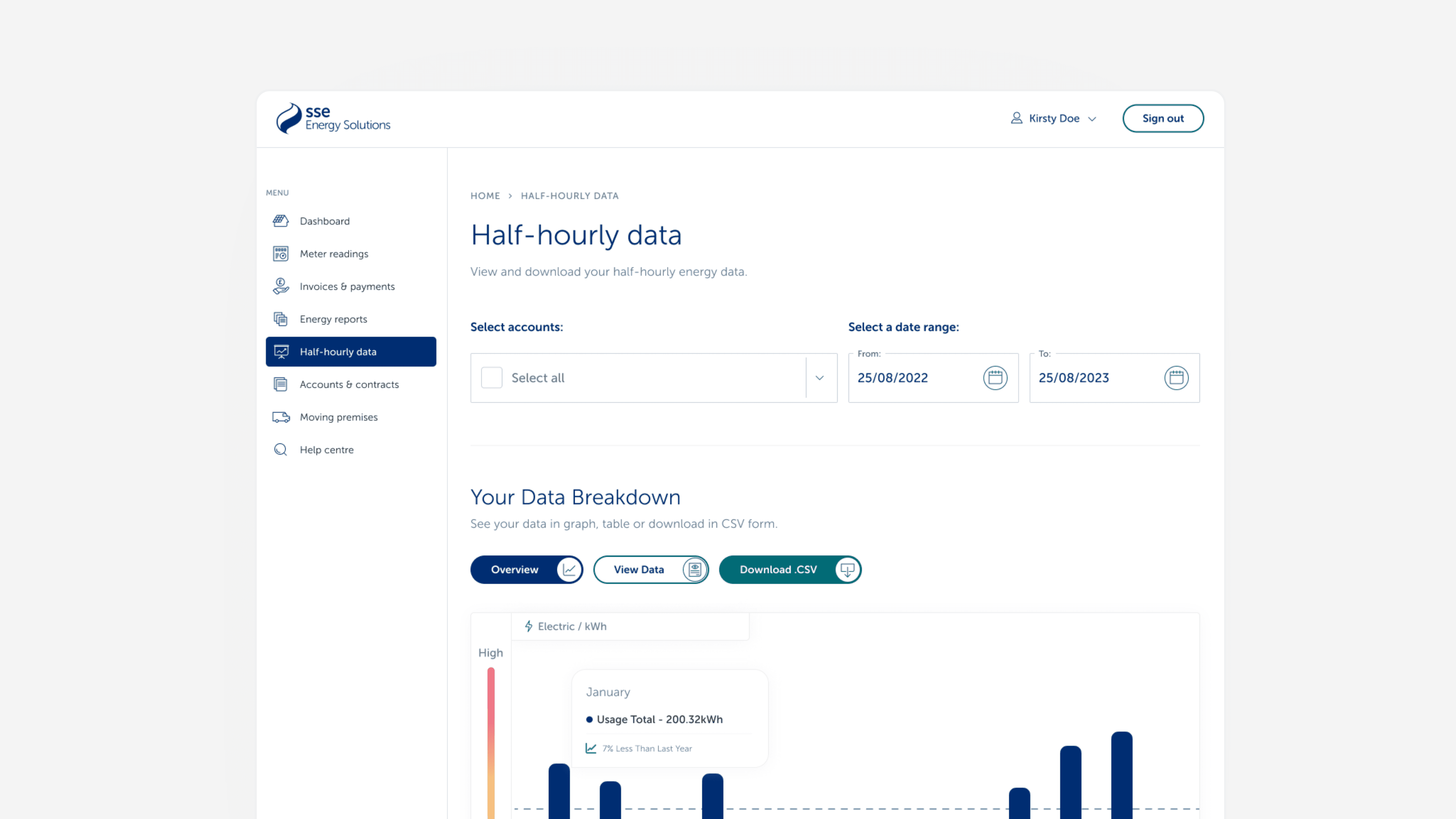
Task: Expand the Select accounts dropdown chevron
Action: pos(819,378)
